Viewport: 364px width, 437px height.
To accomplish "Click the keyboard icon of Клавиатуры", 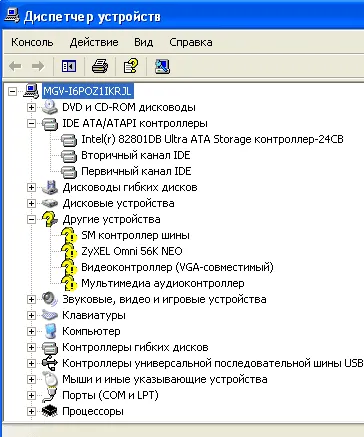I will (x=50, y=315).
